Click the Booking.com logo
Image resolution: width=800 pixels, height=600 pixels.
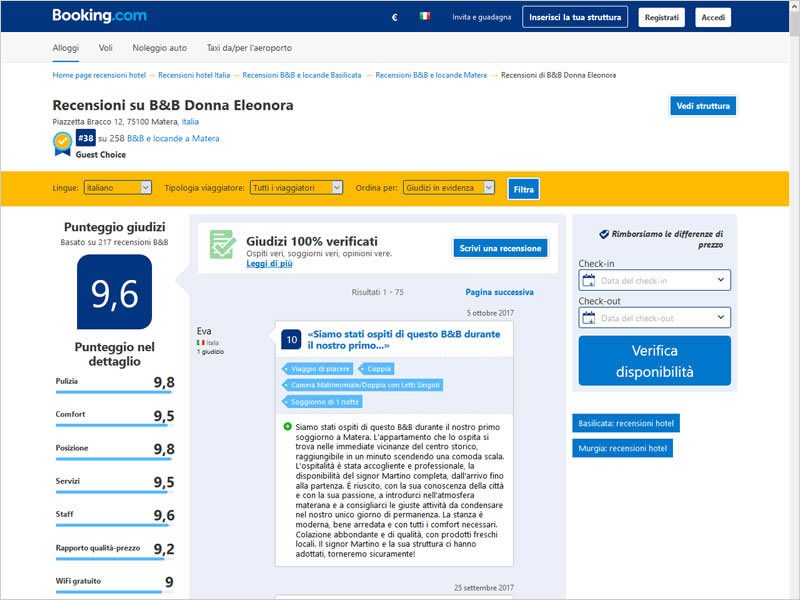99,15
